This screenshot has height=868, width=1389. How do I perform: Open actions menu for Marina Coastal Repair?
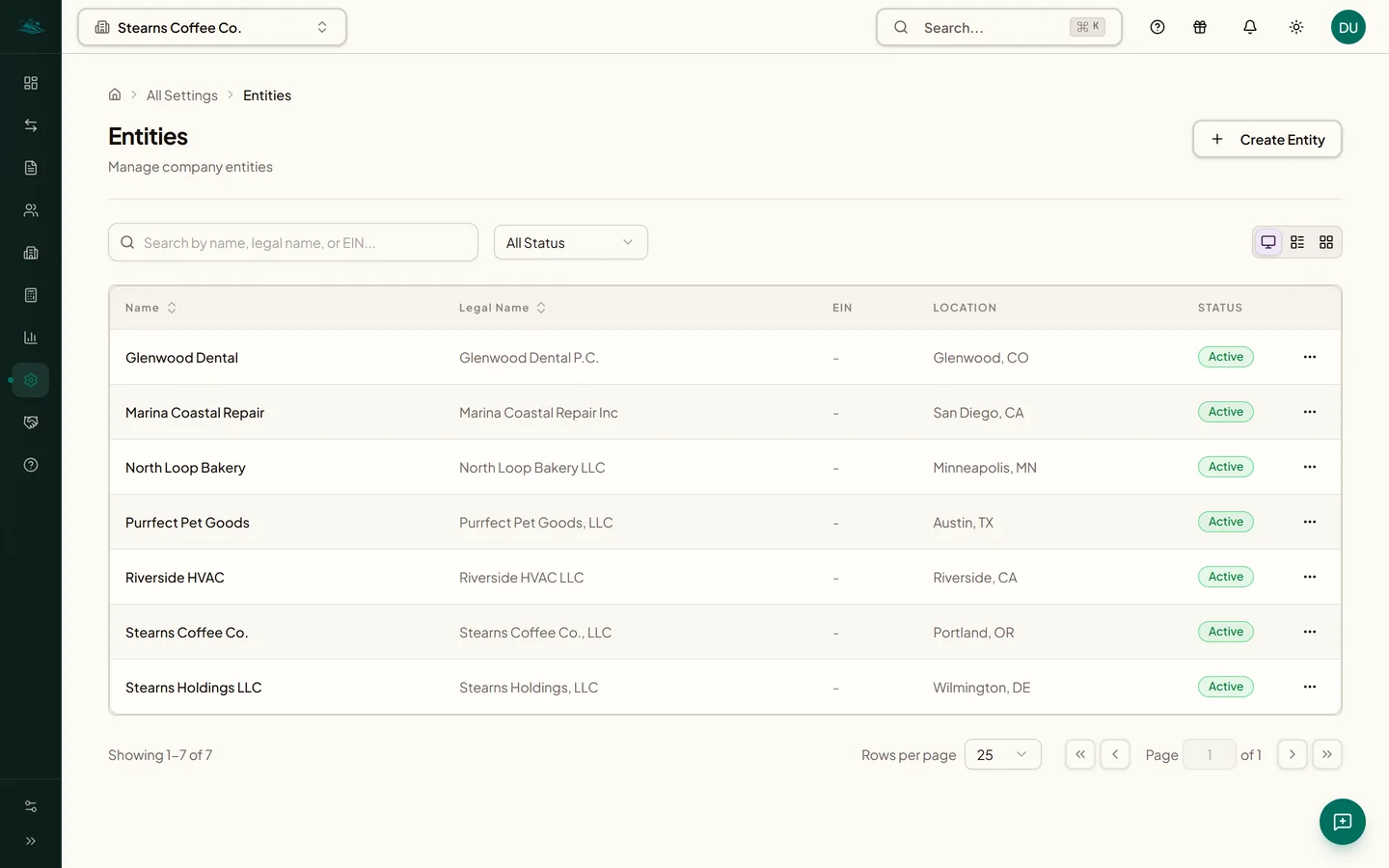pyautogui.click(x=1310, y=412)
